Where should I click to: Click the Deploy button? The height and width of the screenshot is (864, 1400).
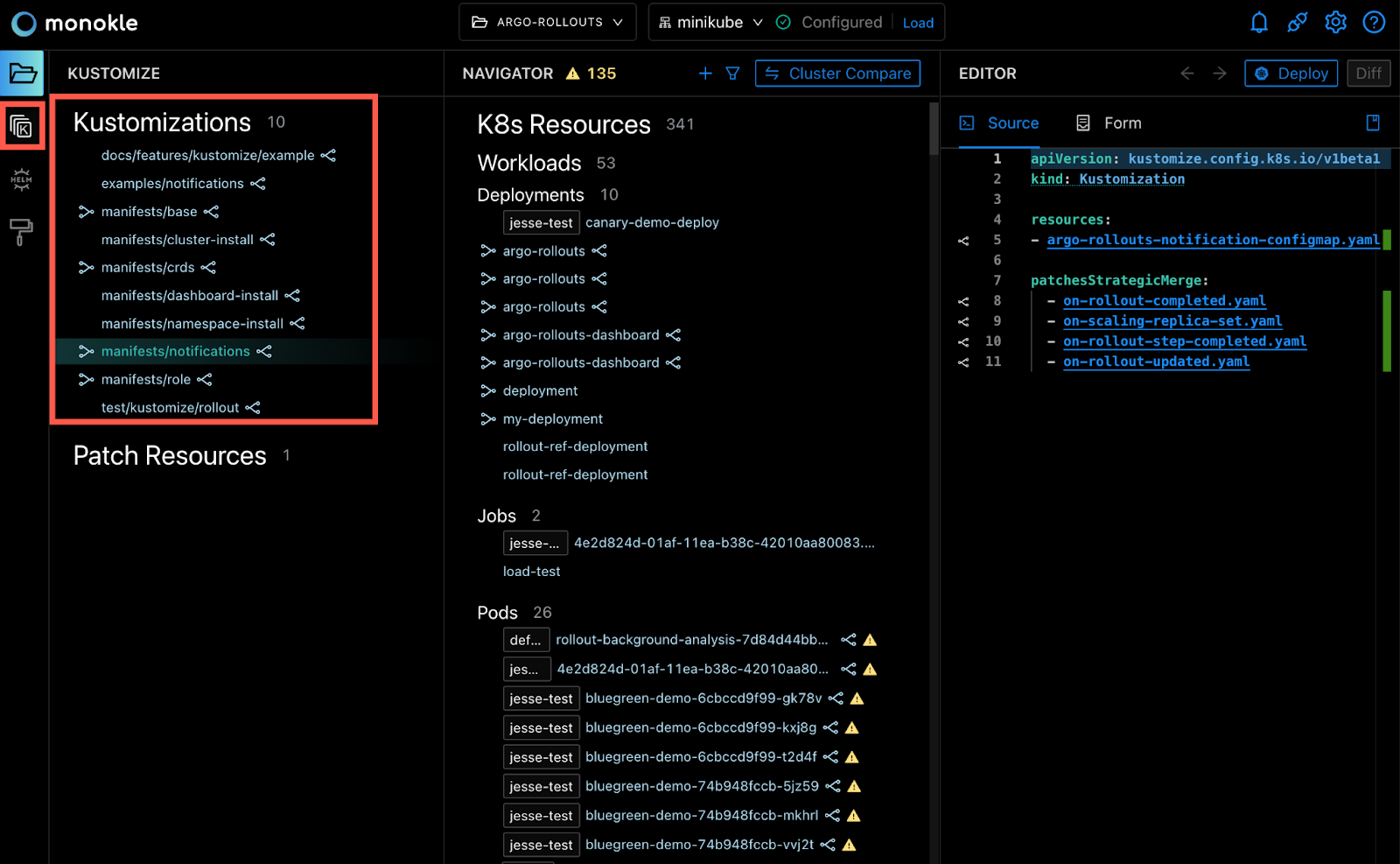(1291, 74)
